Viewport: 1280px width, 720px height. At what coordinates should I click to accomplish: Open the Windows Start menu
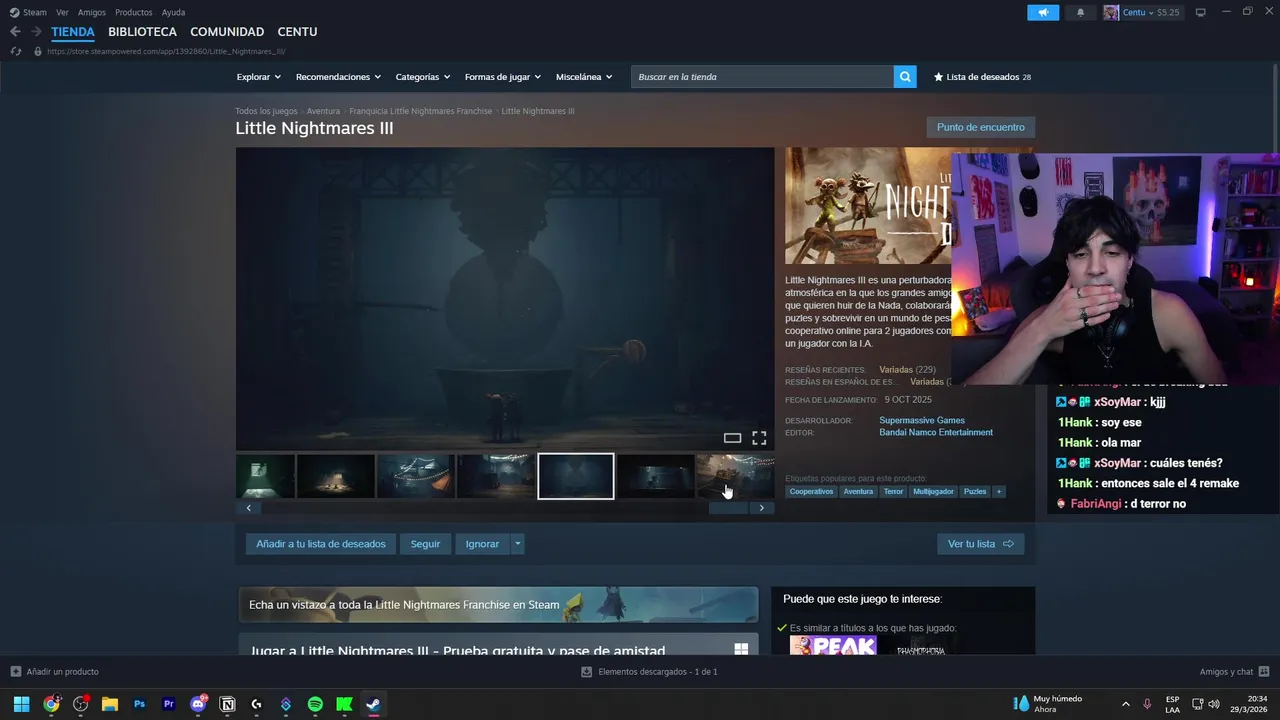21,704
